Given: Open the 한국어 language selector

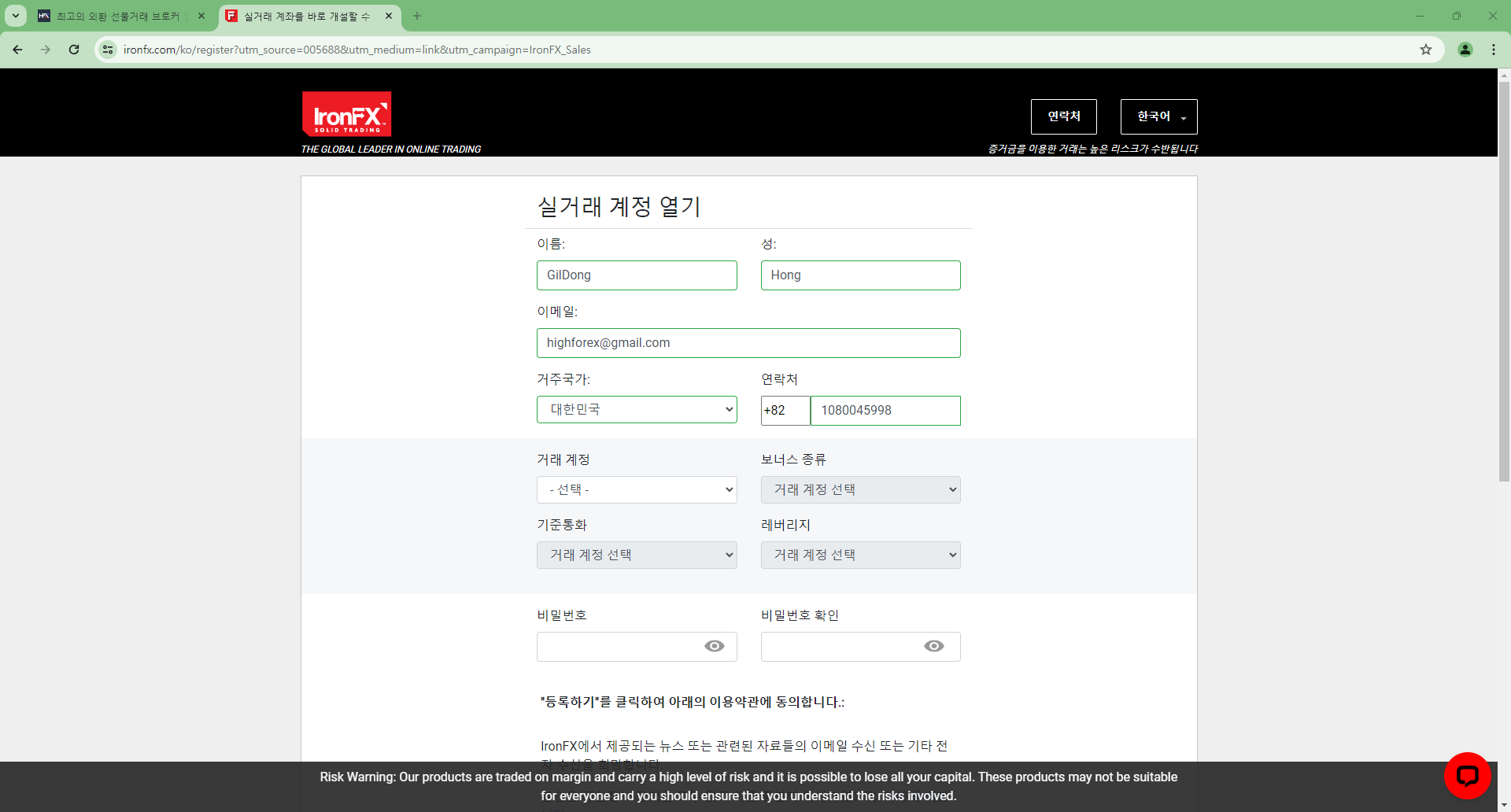Looking at the screenshot, I should tap(1158, 116).
